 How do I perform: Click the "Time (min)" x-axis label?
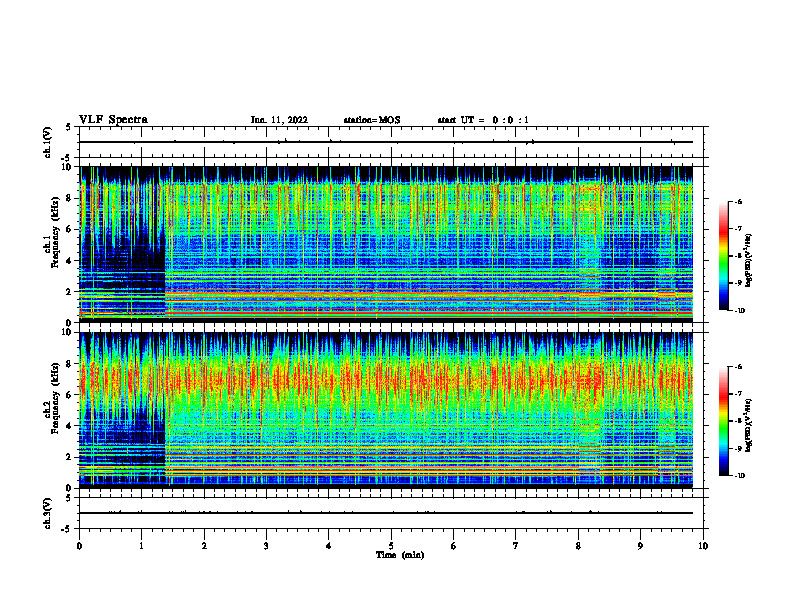coord(400,555)
